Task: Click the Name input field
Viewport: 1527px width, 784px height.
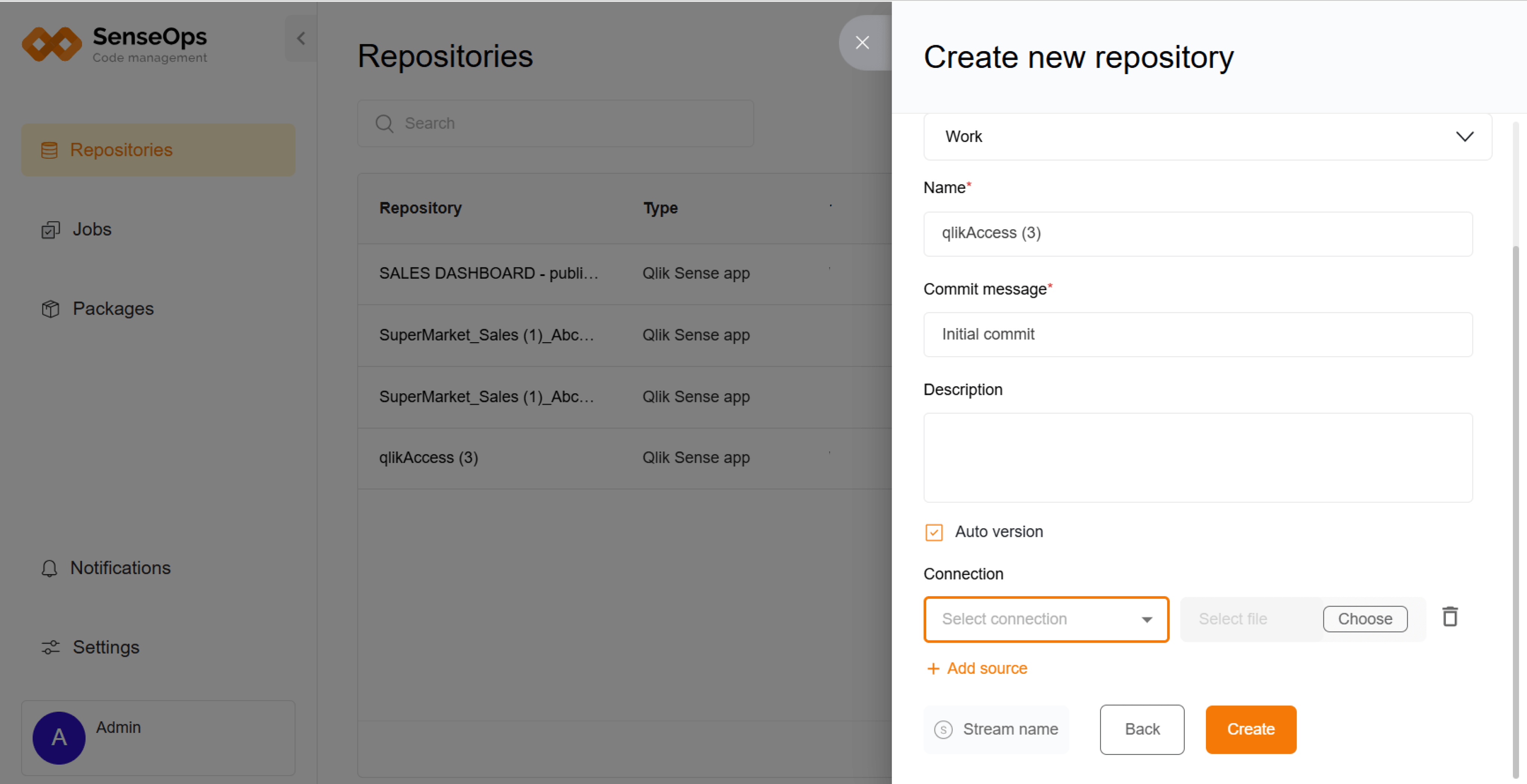Action: point(1198,233)
